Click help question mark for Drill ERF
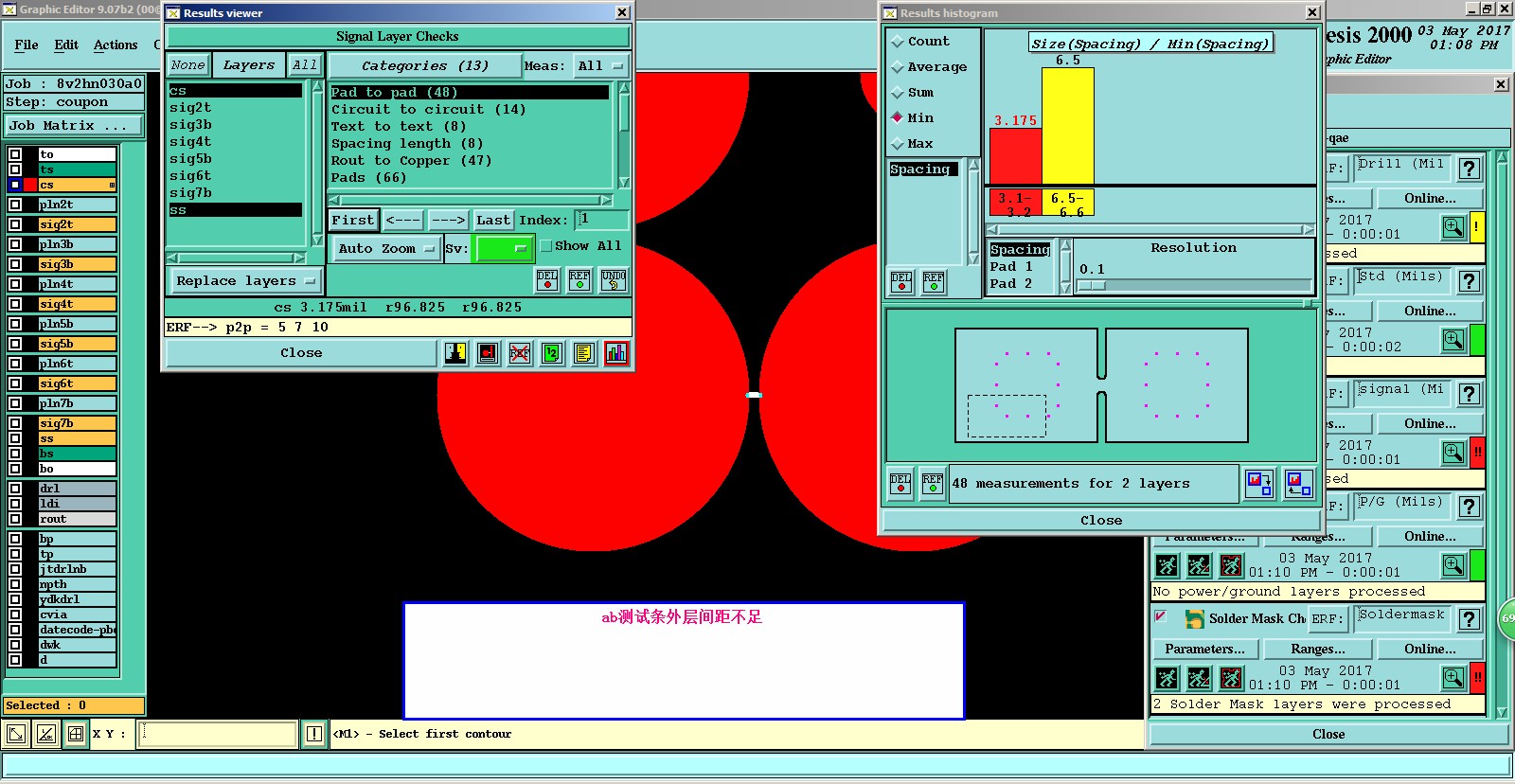This screenshot has height=784, width=1515. [1469, 169]
